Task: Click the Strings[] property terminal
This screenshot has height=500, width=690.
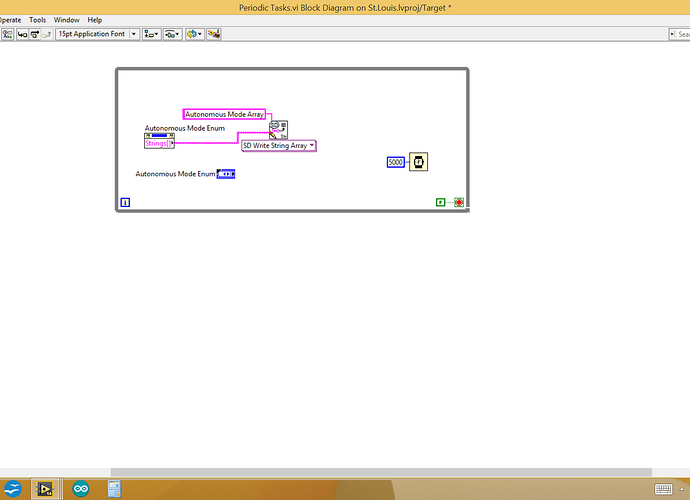Action: point(159,143)
